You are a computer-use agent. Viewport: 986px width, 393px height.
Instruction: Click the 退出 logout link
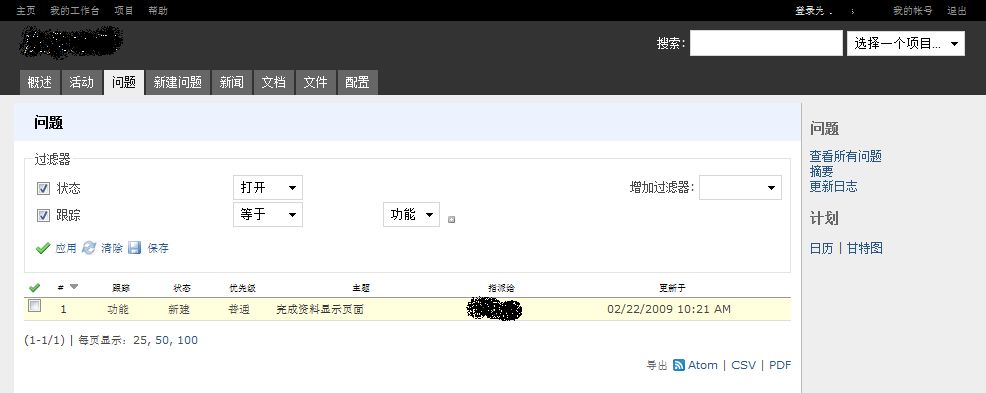(x=956, y=11)
